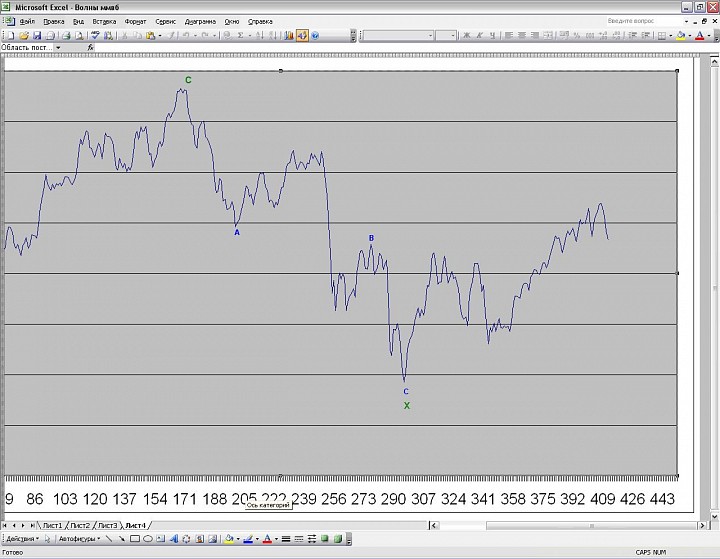Create a new workbook with New icon
The image size is (720, 559).
[11, 35]
